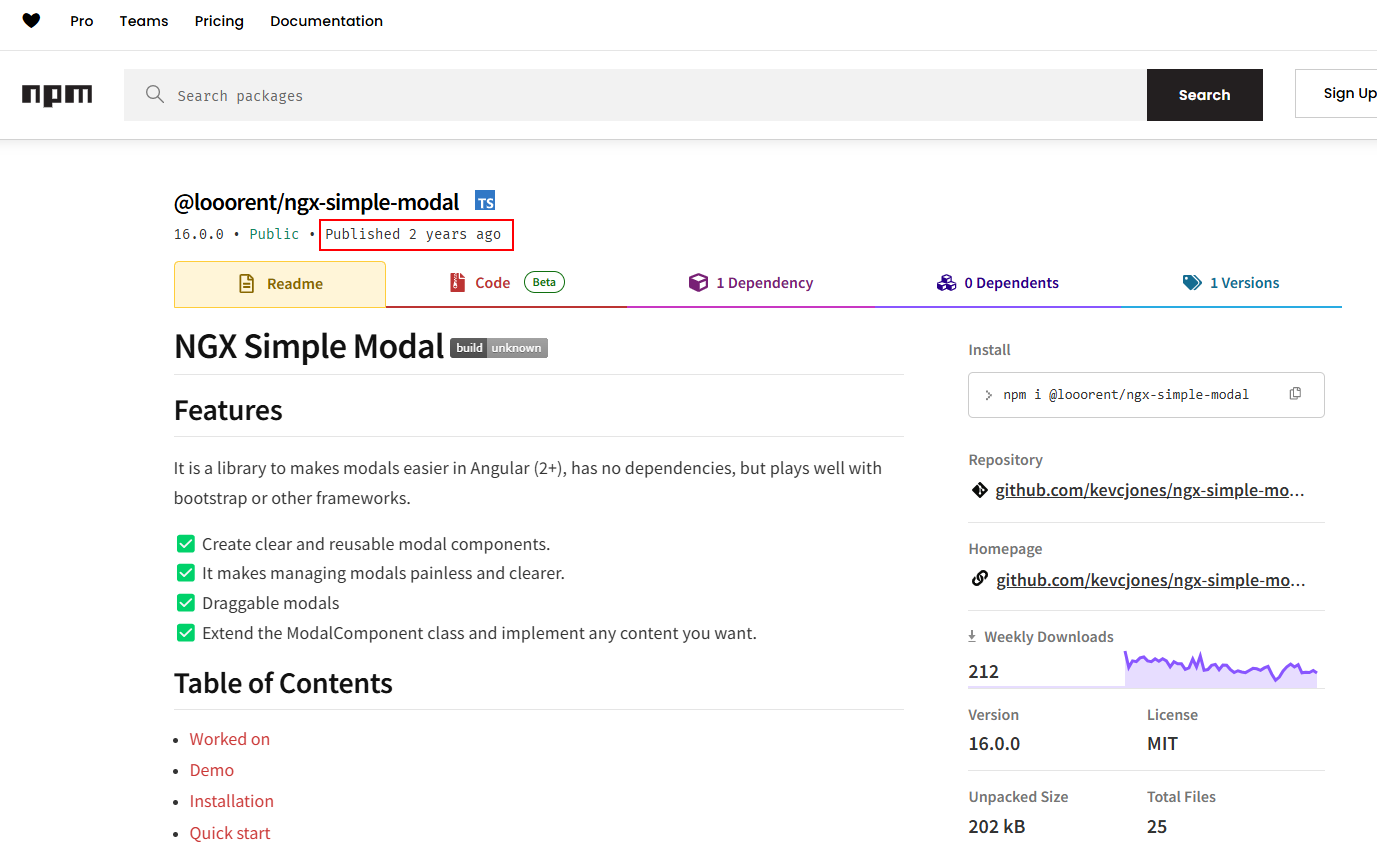The width and height of the screenshot is (1377, 849).
Task: Open the Worked on contents link
Action: pos(230,739)
